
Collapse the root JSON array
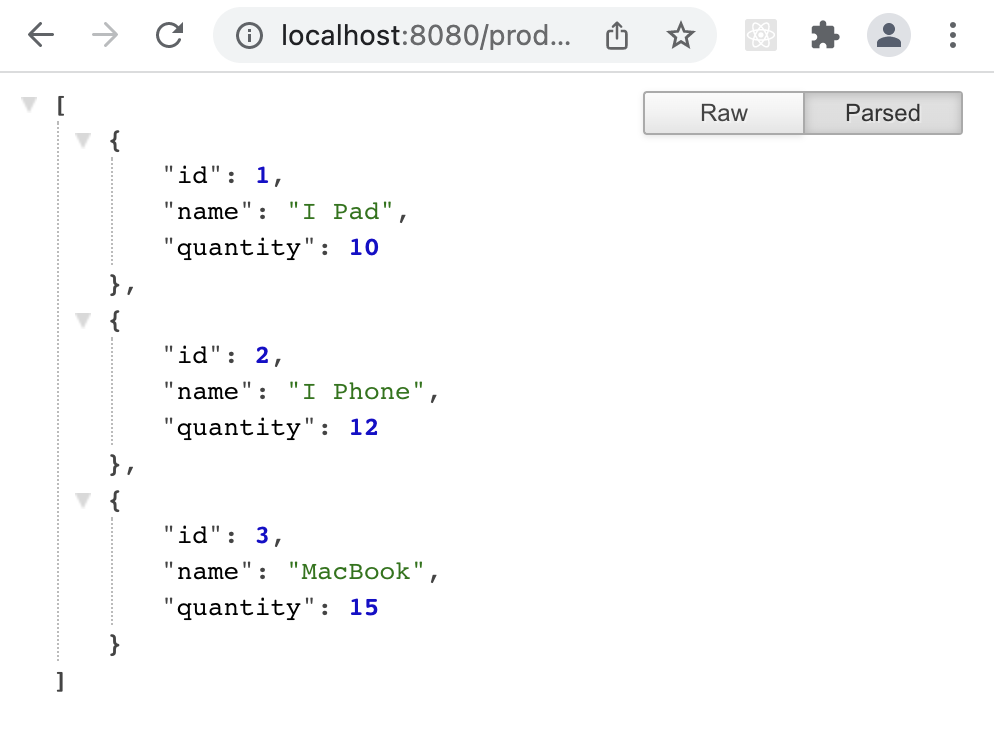pyautogui.click(x=29, y=103)
